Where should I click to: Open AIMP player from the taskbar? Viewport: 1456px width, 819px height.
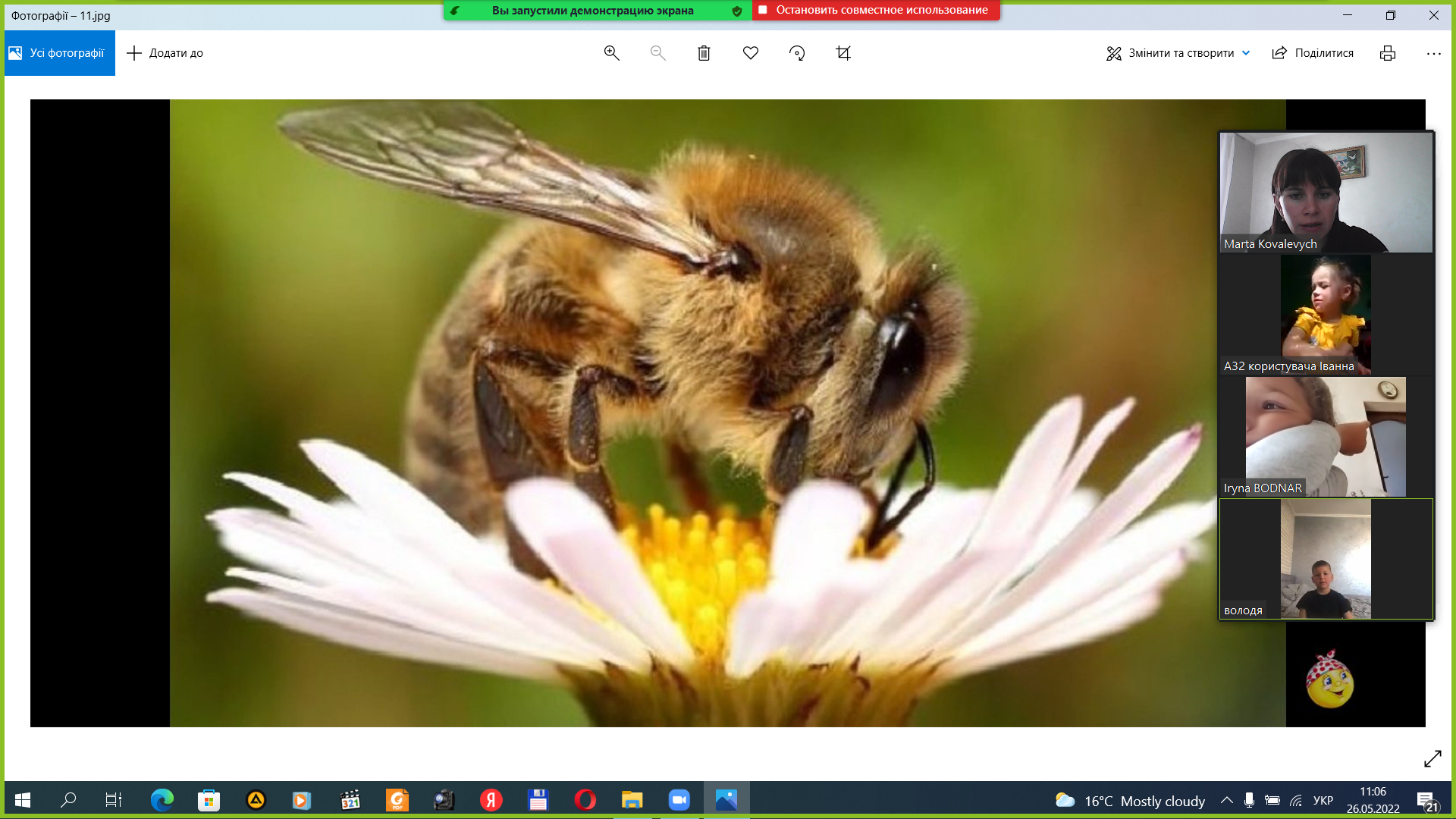tap(256, 800)
